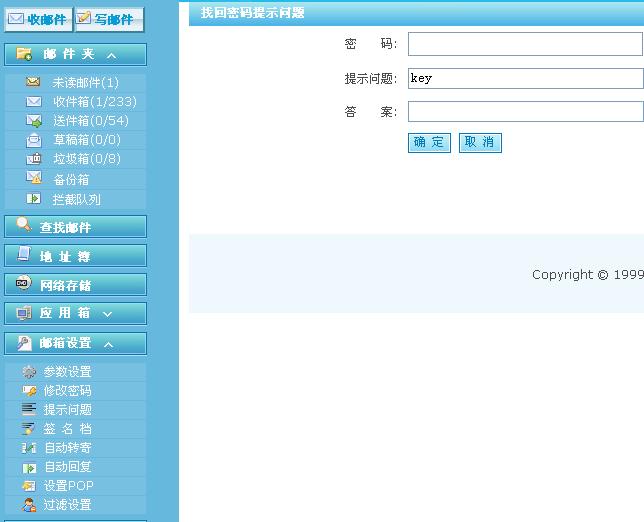Click the 备份箱 warning envelope icon
Screen dimensions: 644x522
pyautogui.click(x=34, y=177)
